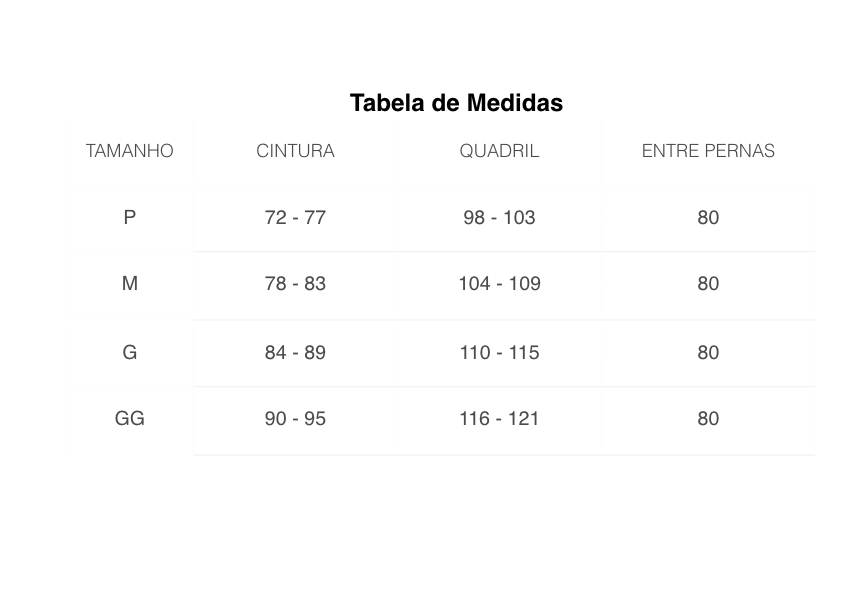Viewport: 859px width, 598px height.
Task: Select hip cell 110 - 115
Action: click(x=499, y=352)
